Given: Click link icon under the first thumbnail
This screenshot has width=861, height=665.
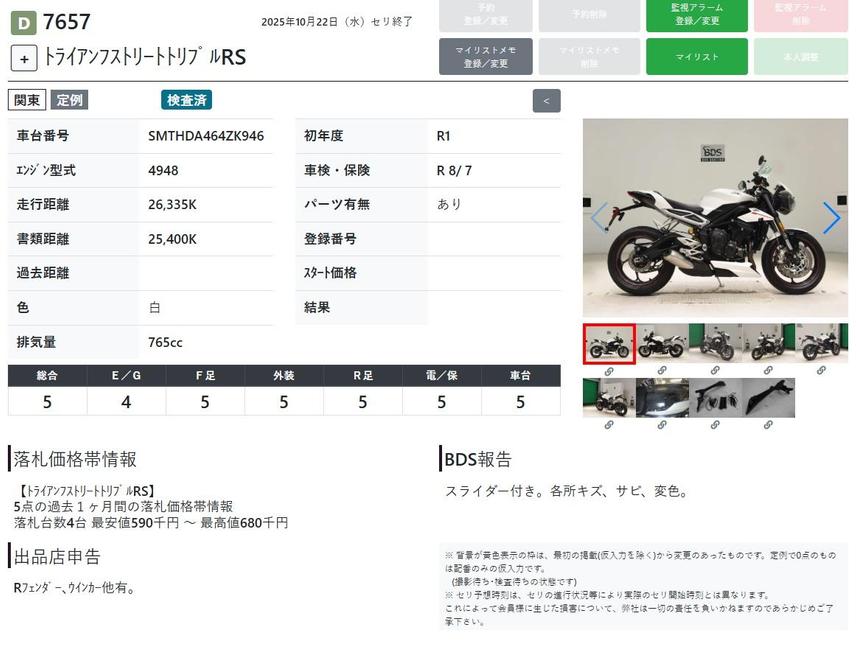Looking at the screenshot, I should [x=608, y=371].
